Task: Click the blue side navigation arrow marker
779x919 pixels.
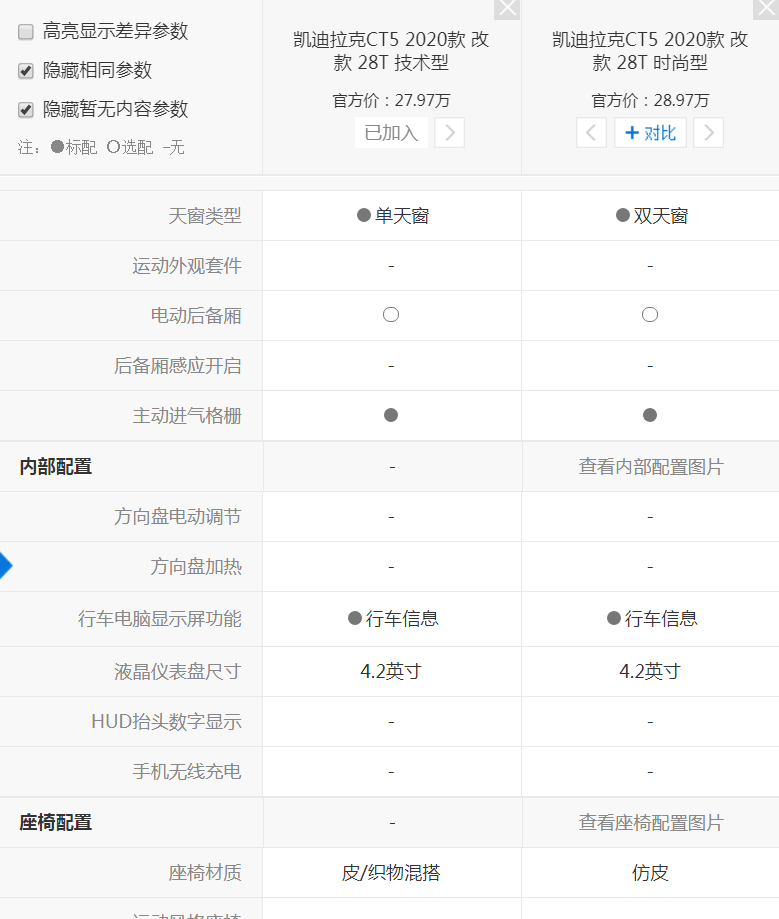Action: tap(6, 566)
